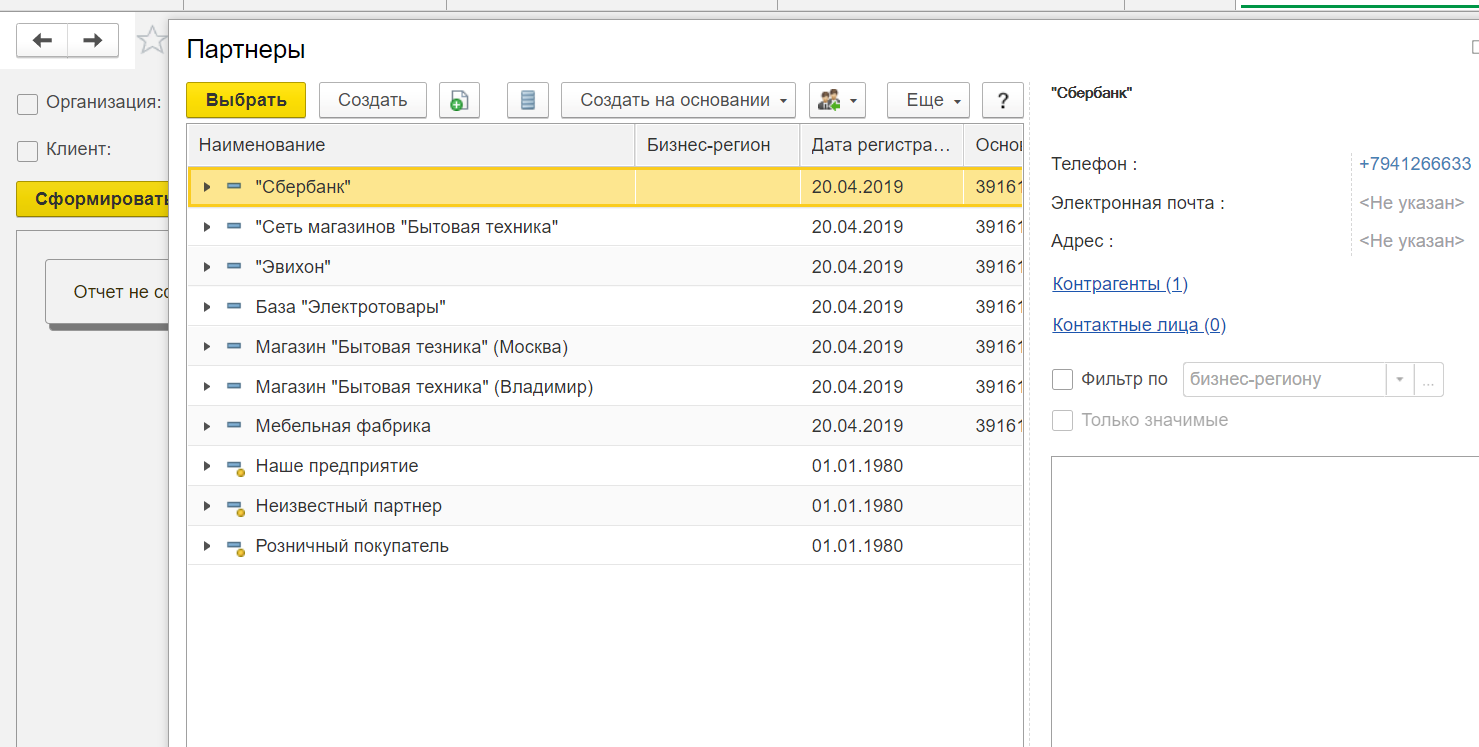Add report to favorites with star icon
Image resolution: width=1479 pixels, height=747 pixels.
(x=152, y=40)
